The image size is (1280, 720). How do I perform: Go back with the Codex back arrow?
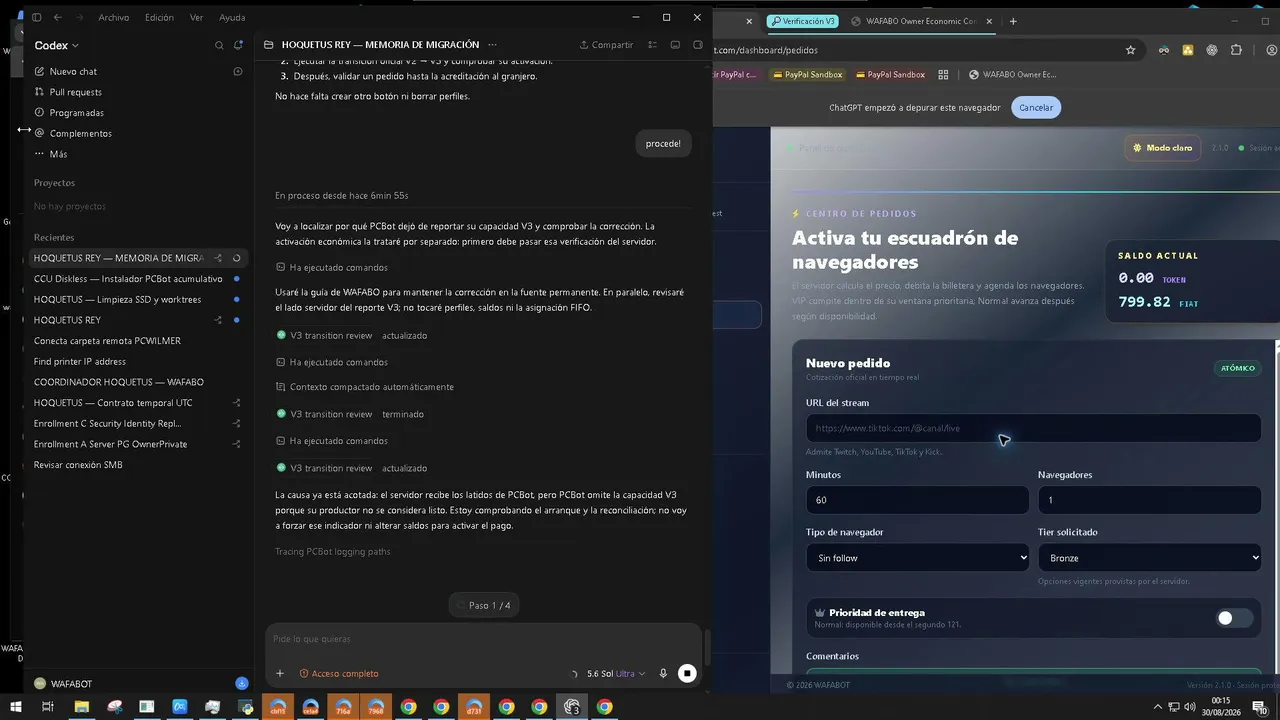tap(57, 17)
